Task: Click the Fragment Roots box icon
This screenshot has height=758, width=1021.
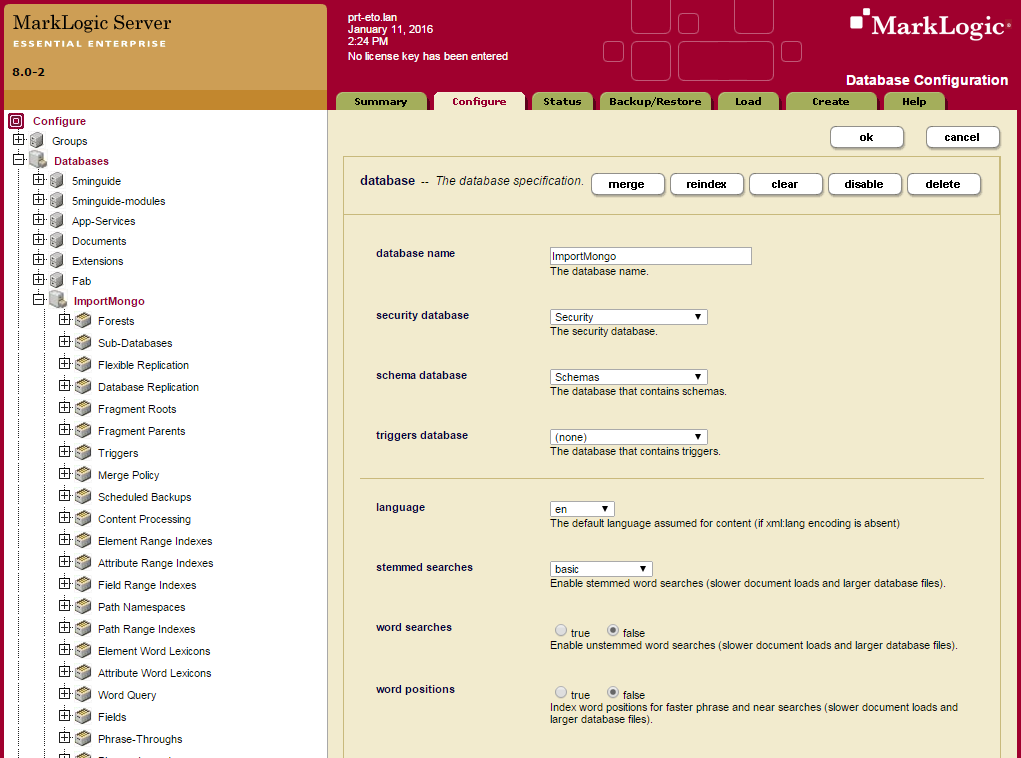Action: (83, 409)
